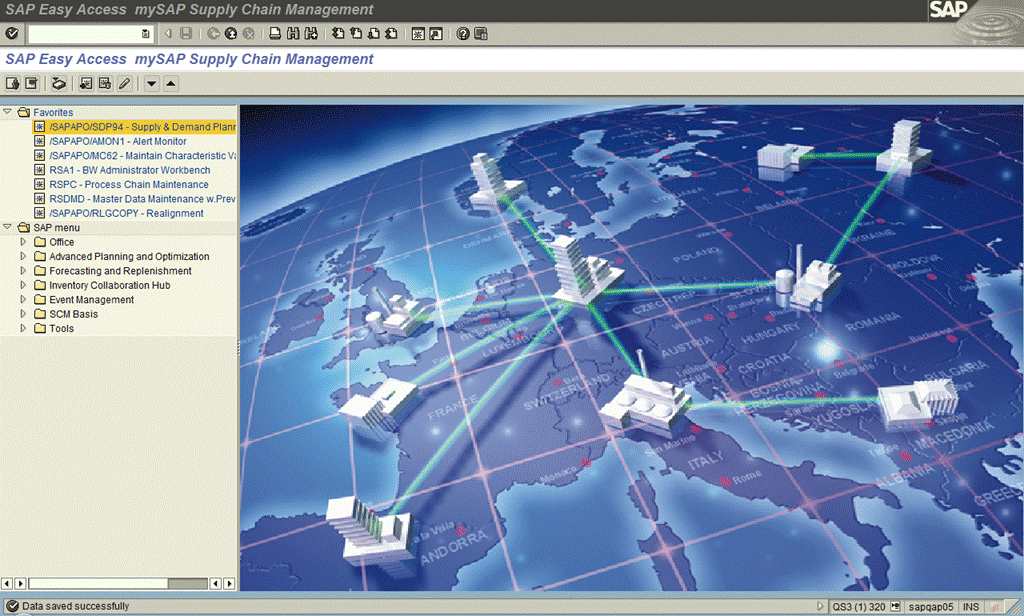
Task: Click the SAP menu folder label
Action: click(56, 227)
